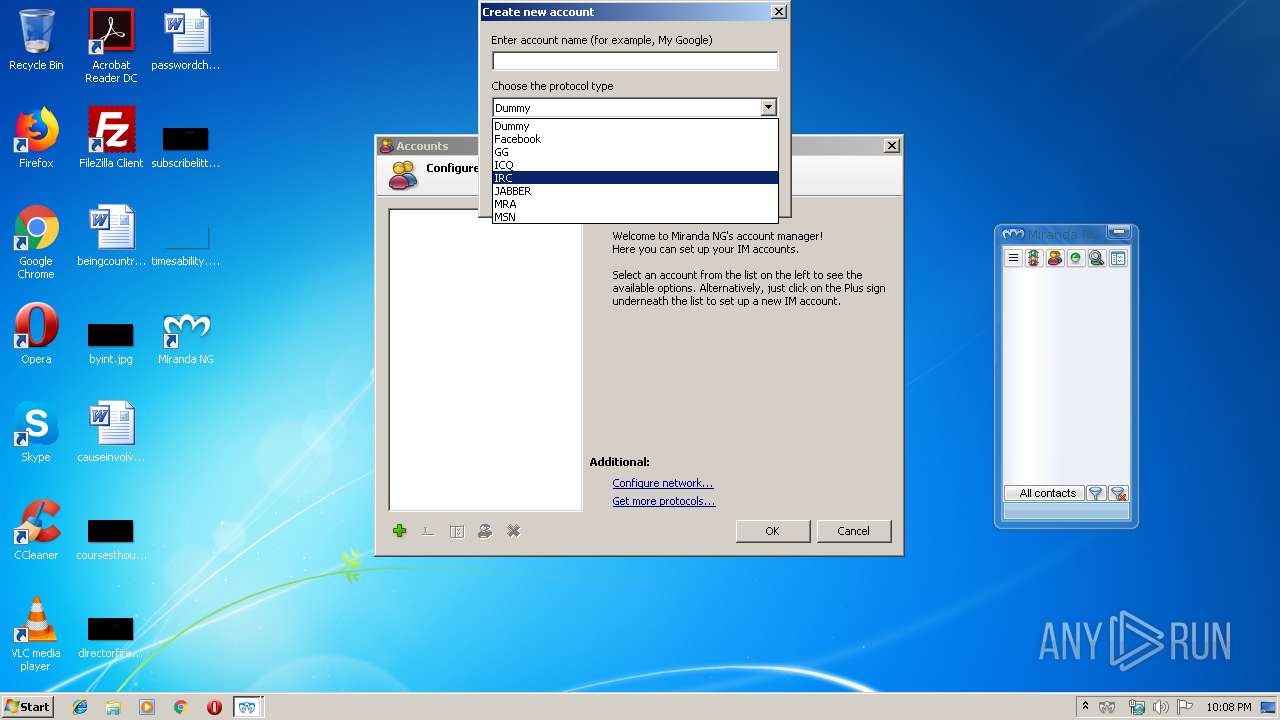The image size is (1280, 720).
Task: Open Windows Explorer folder in taskbar
Action: coord(113,707)
